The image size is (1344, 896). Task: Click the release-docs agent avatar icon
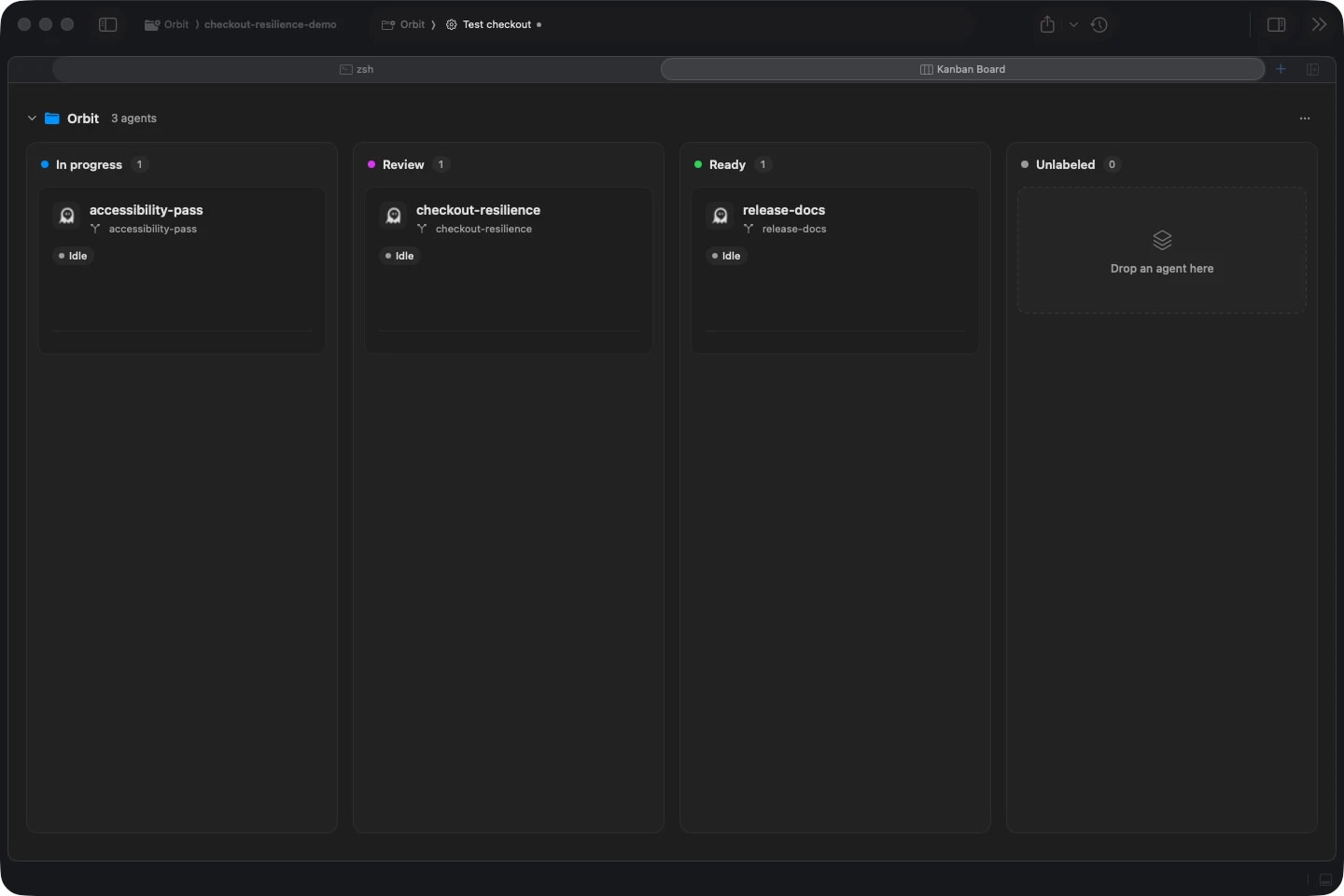click(x=721, y=216)
